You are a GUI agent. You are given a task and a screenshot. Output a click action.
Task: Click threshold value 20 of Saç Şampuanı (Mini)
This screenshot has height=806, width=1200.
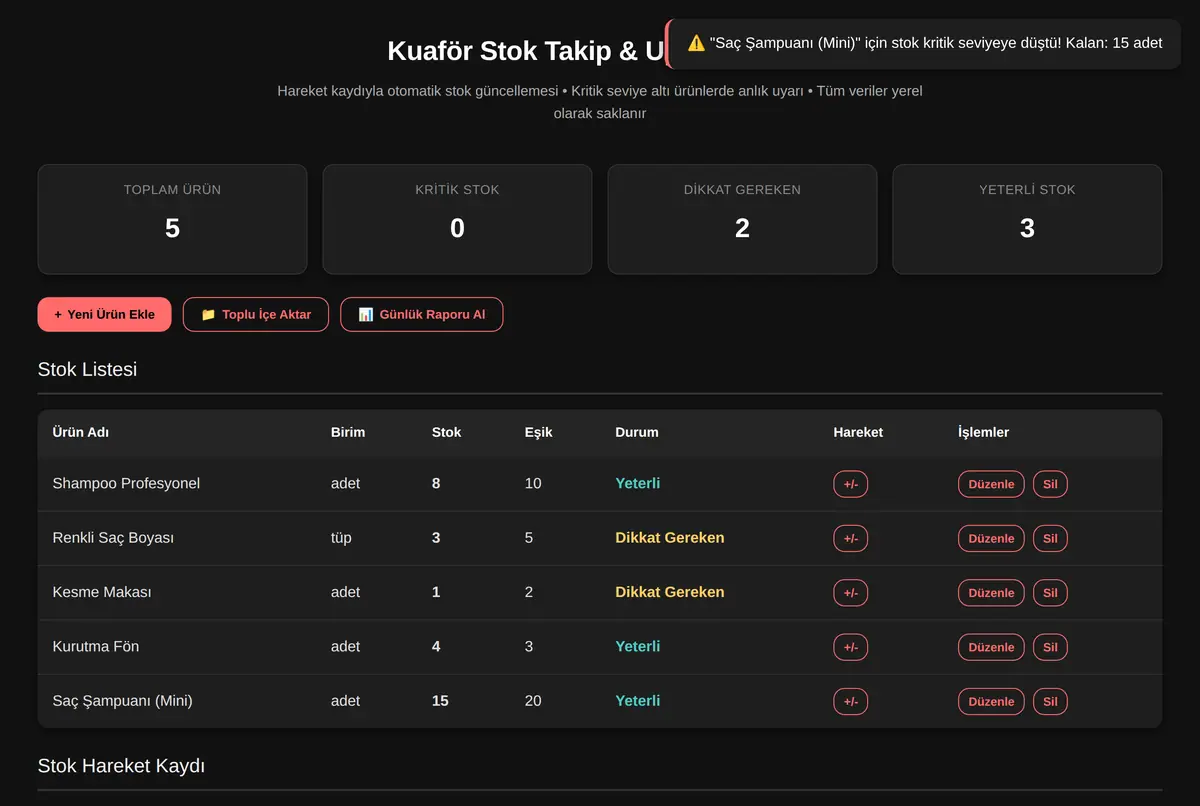[x=533, y=700]
